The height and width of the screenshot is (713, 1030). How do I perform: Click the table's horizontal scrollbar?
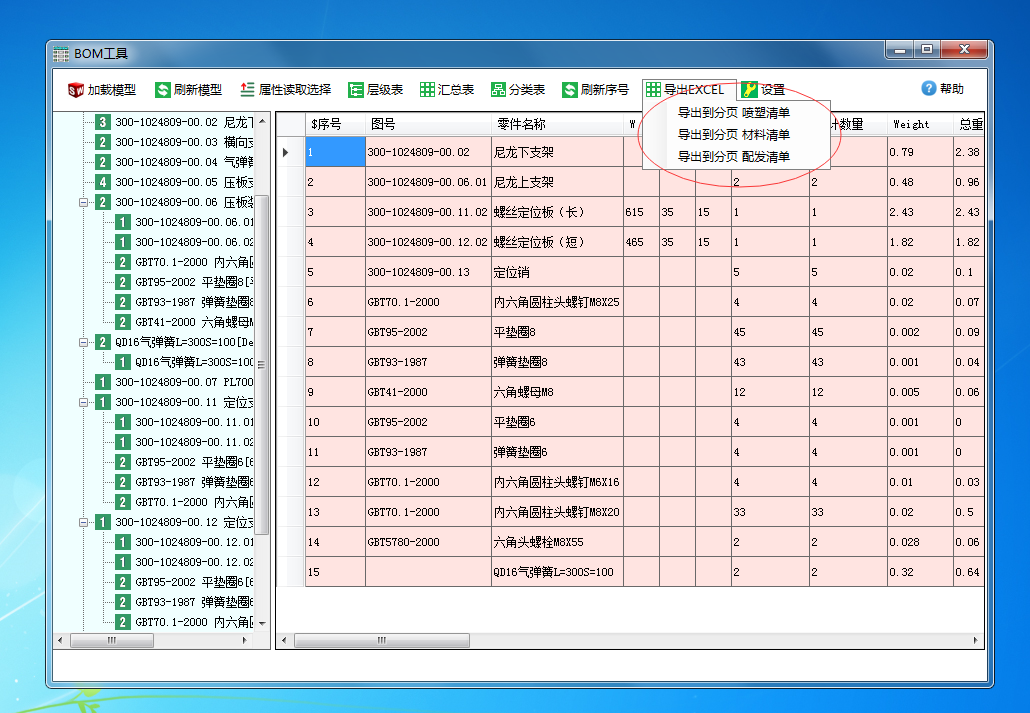pos(383,637)
